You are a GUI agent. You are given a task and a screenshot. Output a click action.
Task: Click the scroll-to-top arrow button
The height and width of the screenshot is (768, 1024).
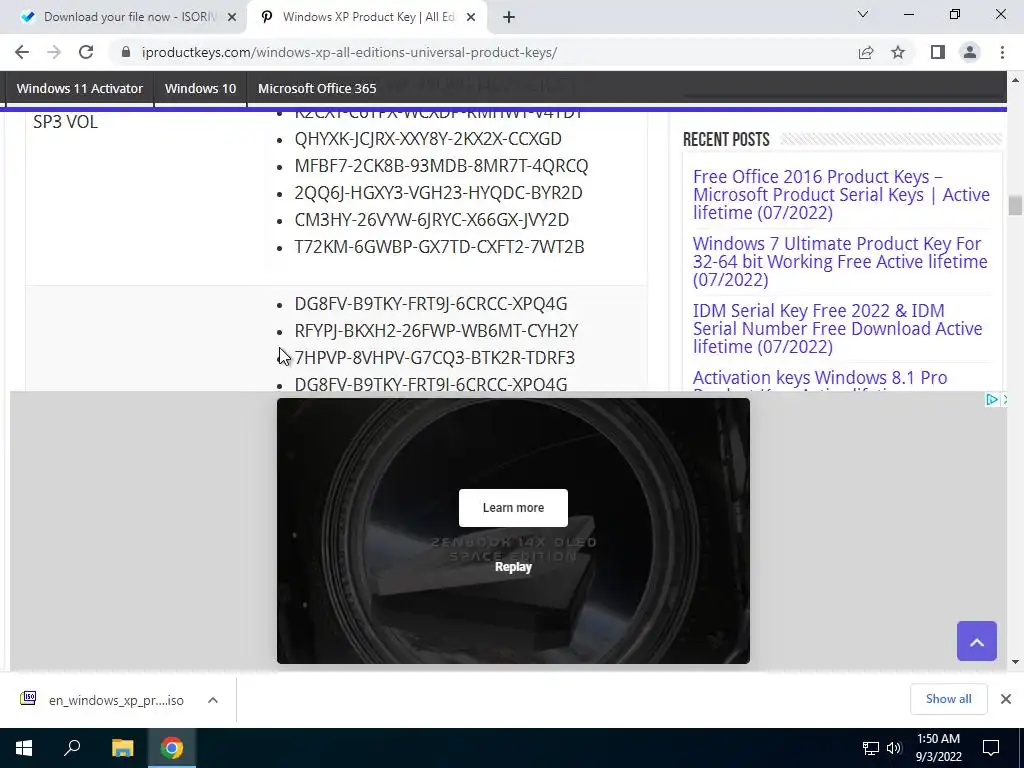(976, 641)
